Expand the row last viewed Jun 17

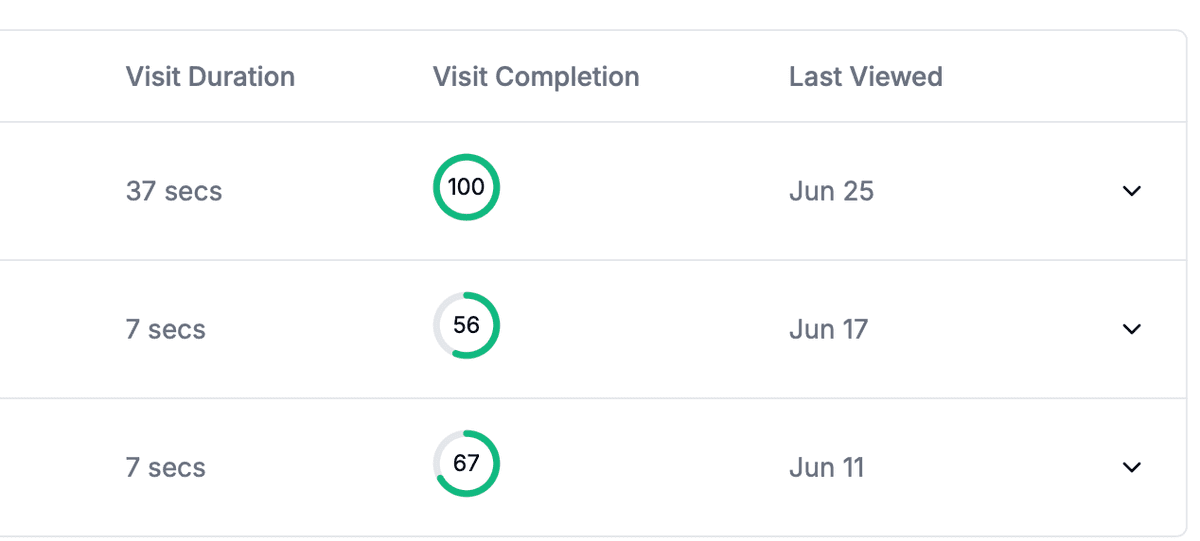pos(1131,328)
